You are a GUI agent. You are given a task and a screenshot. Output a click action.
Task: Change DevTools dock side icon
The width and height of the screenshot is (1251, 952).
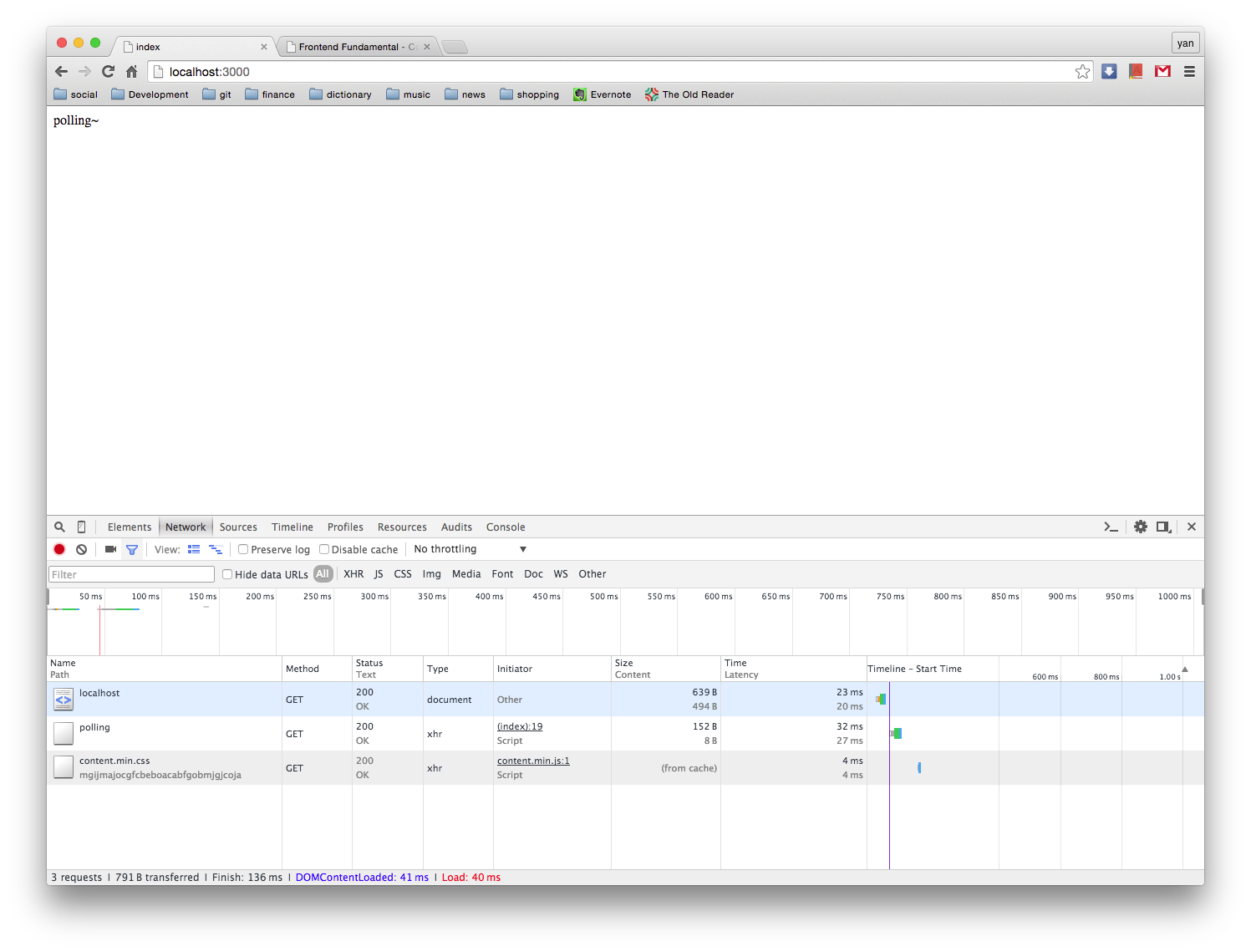[1163, 527]
